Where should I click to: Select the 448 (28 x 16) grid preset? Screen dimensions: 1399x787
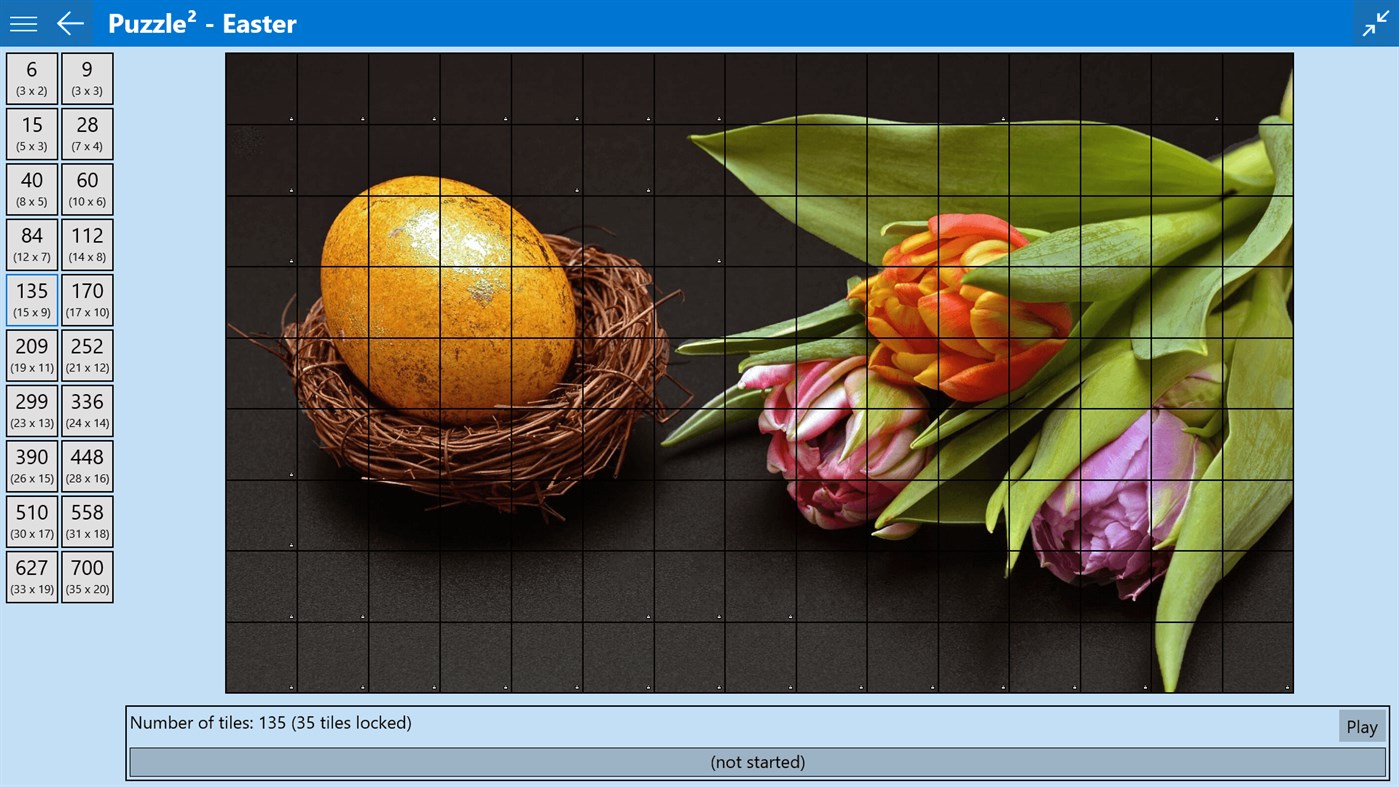click(x=87, y=464)
